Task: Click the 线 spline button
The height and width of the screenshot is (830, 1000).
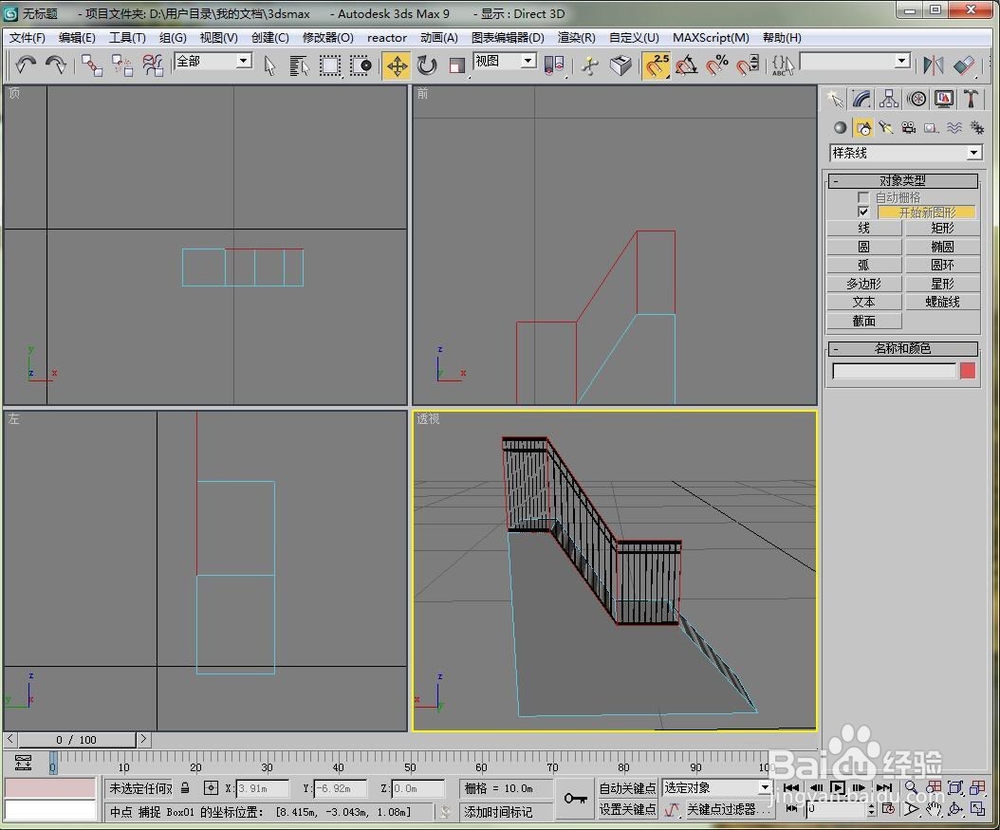Action: click(x=864, y=228)
